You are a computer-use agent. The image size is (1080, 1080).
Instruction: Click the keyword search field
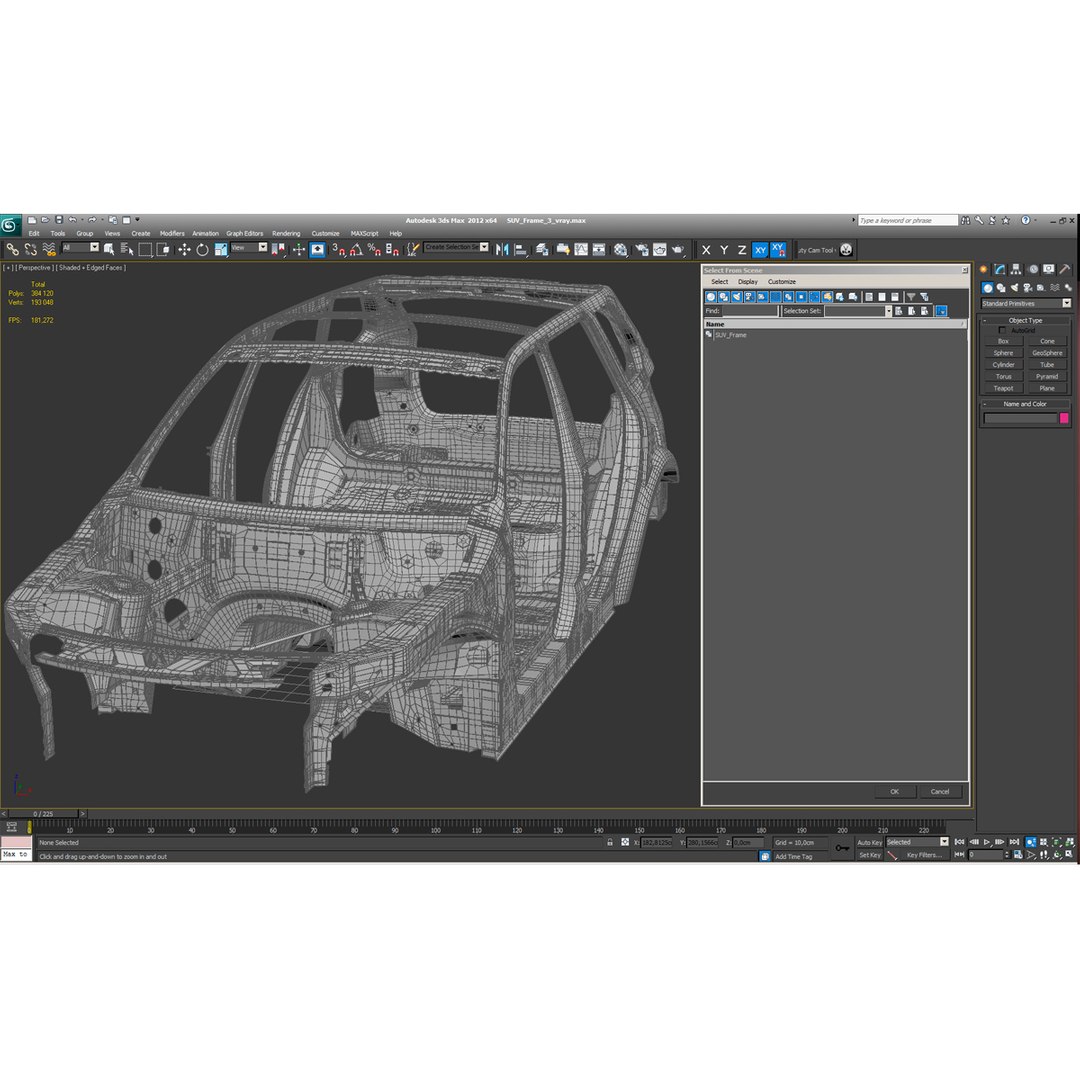click(x=907, y=220)
